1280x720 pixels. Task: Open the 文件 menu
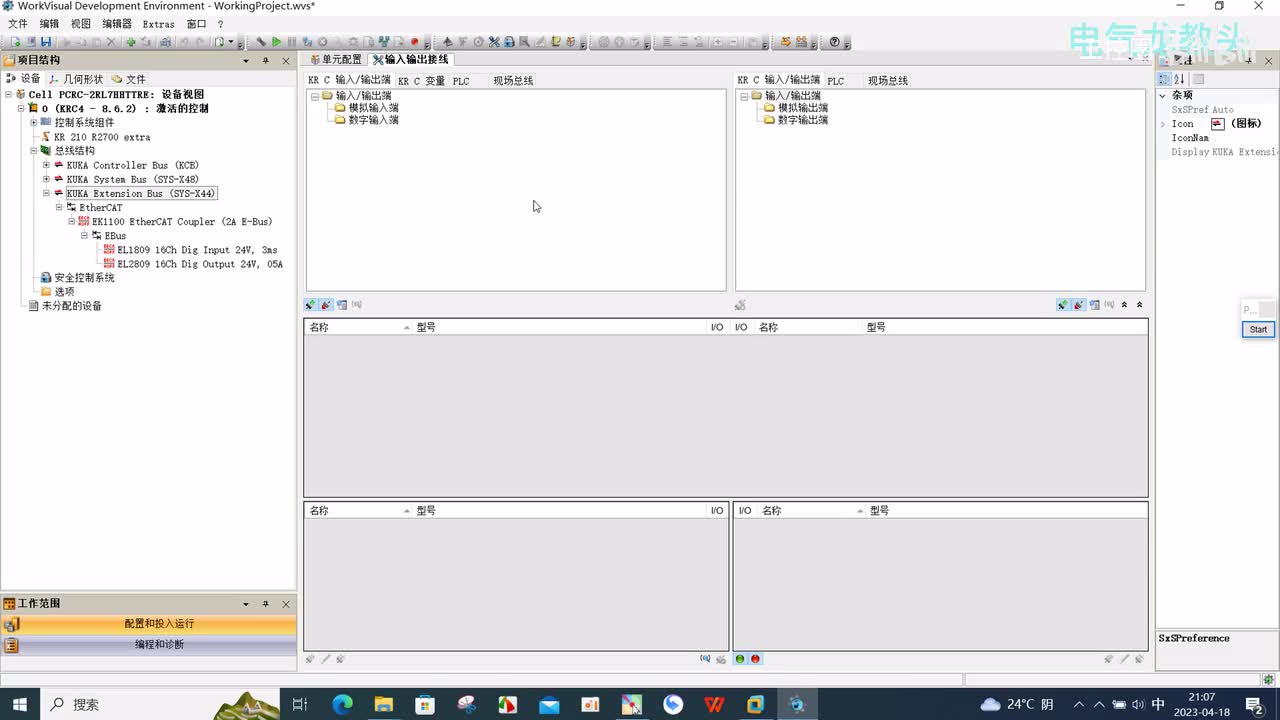pos(18,24)
